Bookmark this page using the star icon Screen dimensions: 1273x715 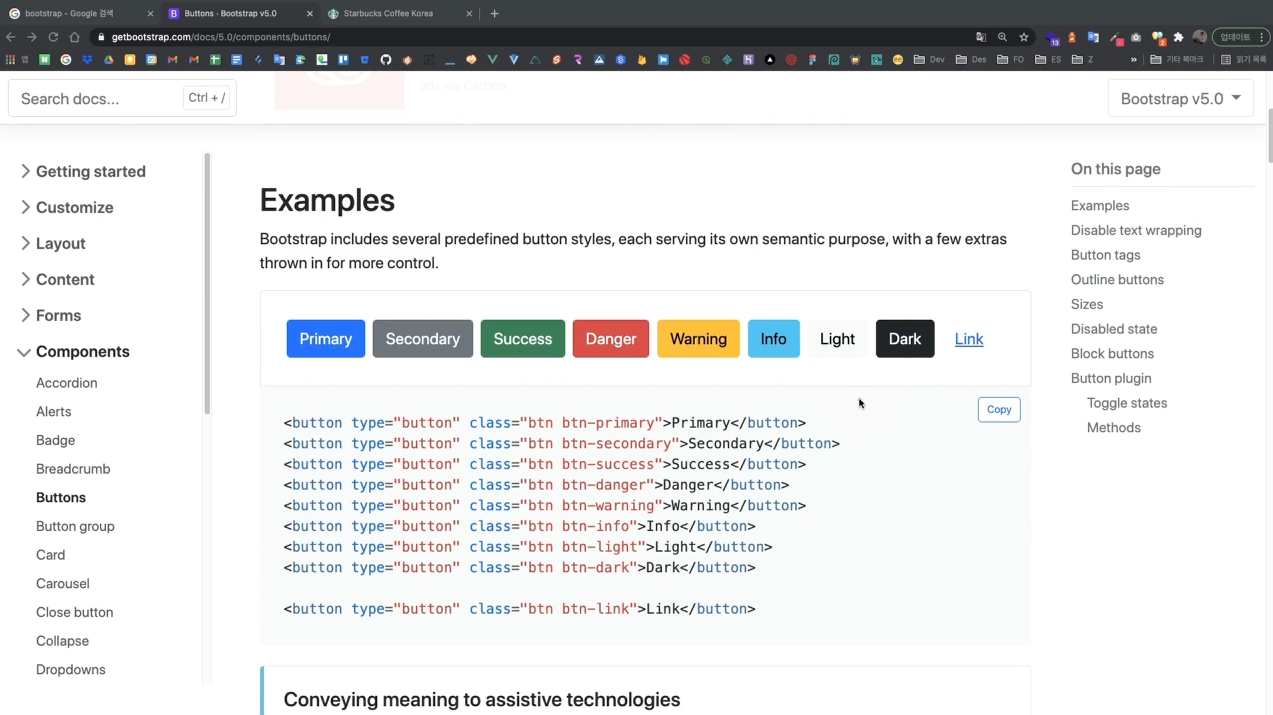coord(1023,37)
